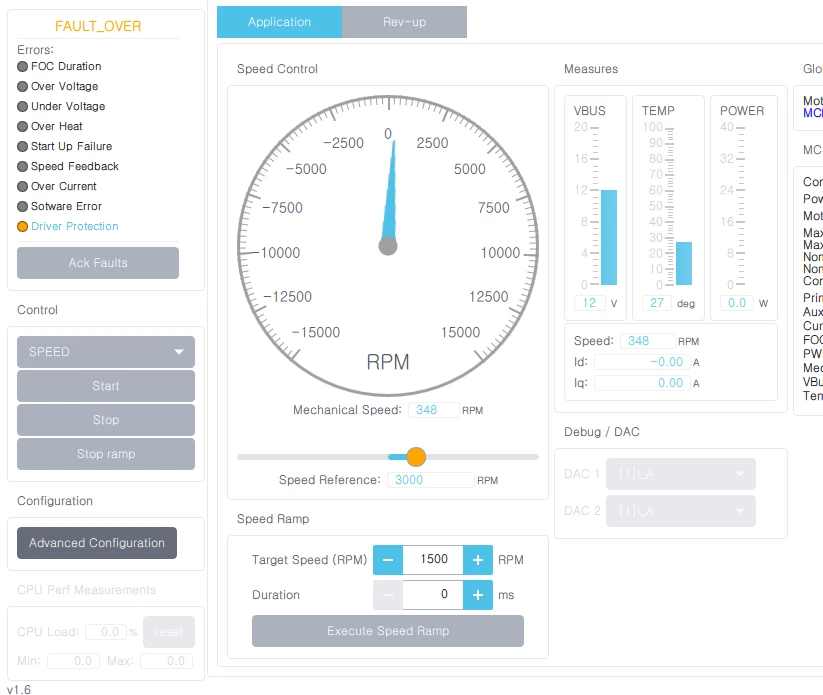This screenshot has height=695, width=823.
Task: Click the TEMP 27 deg value
Action: click(657, 303)
